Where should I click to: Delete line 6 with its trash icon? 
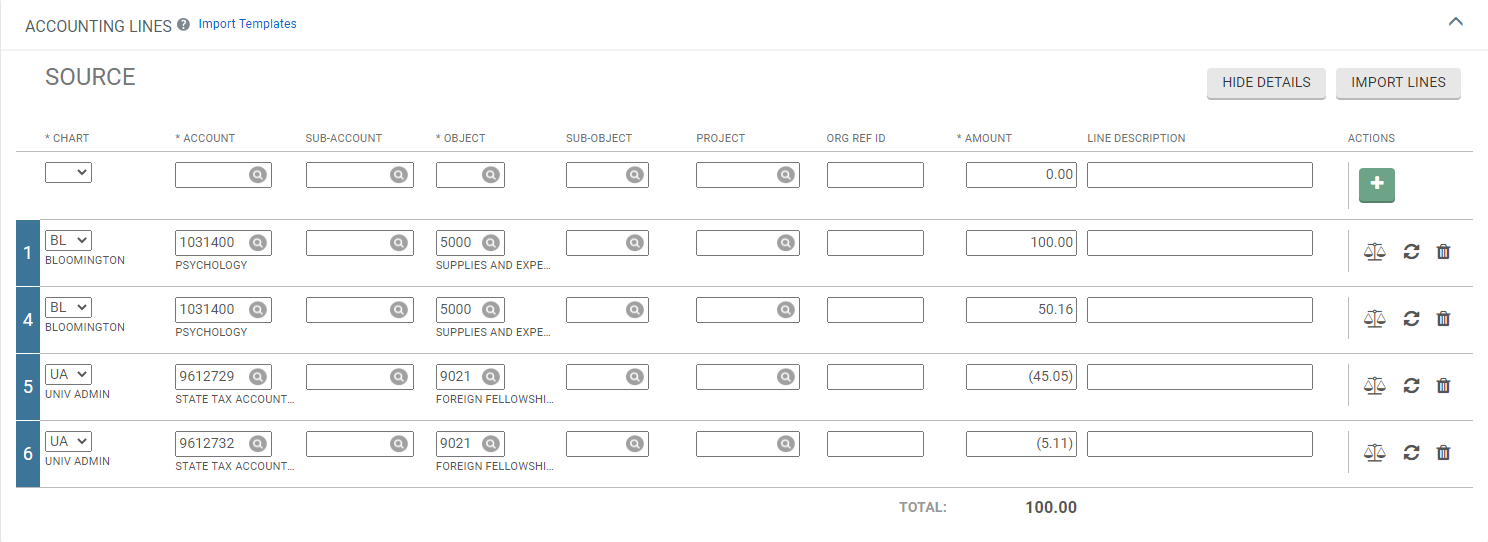coord(1443,453)
